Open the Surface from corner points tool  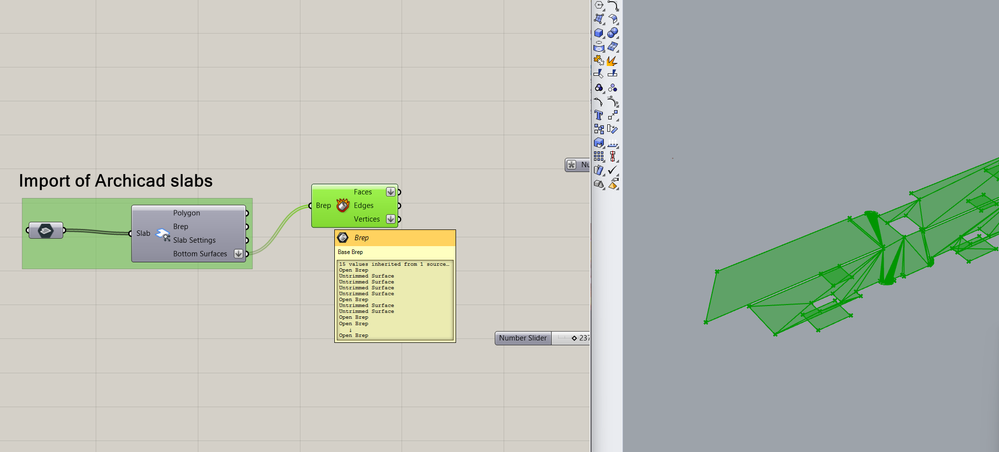[598, 18]
